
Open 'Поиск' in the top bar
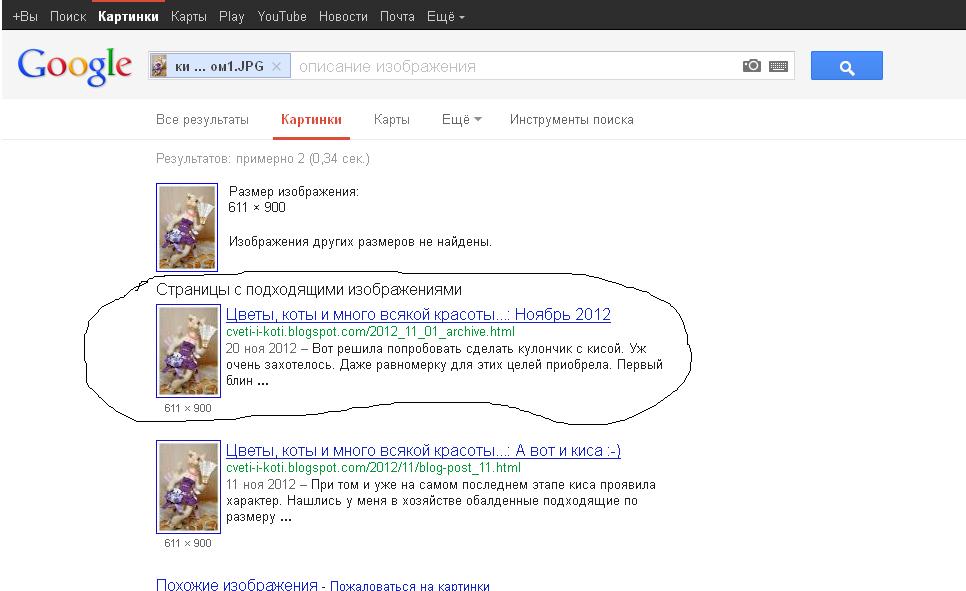(x=68, y=17)
